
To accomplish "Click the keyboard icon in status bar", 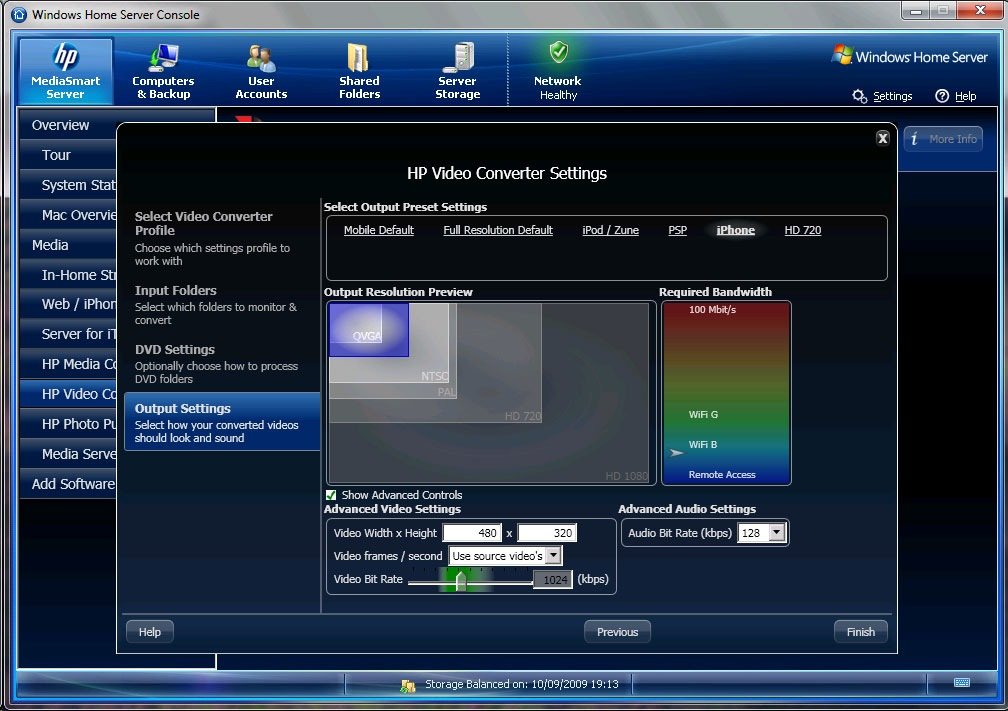I will point(962,683).
